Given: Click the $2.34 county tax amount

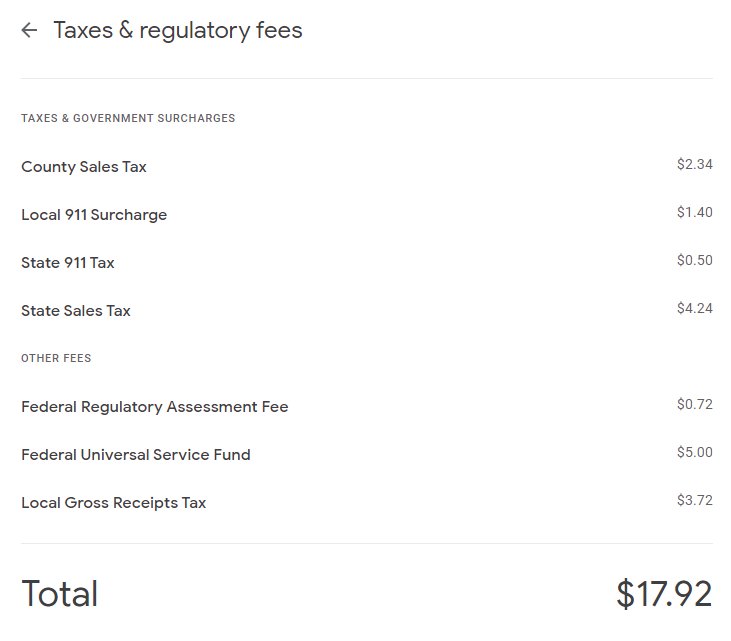Looking at the screenshot, I should (x=695, y=164).
